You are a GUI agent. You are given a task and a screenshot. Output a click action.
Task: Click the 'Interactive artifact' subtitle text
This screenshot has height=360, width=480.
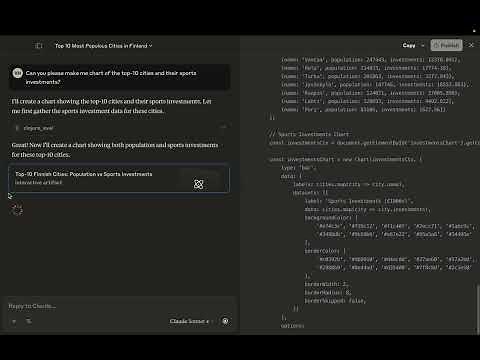click(x=38, y=182)
